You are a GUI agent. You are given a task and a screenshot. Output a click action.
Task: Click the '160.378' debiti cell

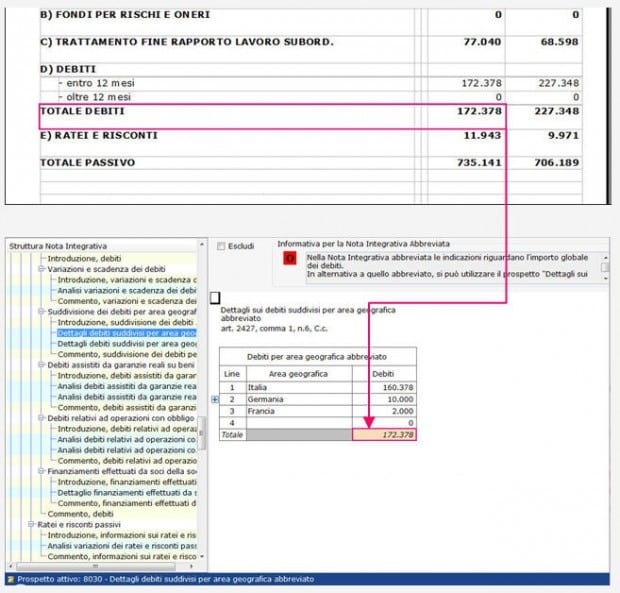(x=384, y=387)
